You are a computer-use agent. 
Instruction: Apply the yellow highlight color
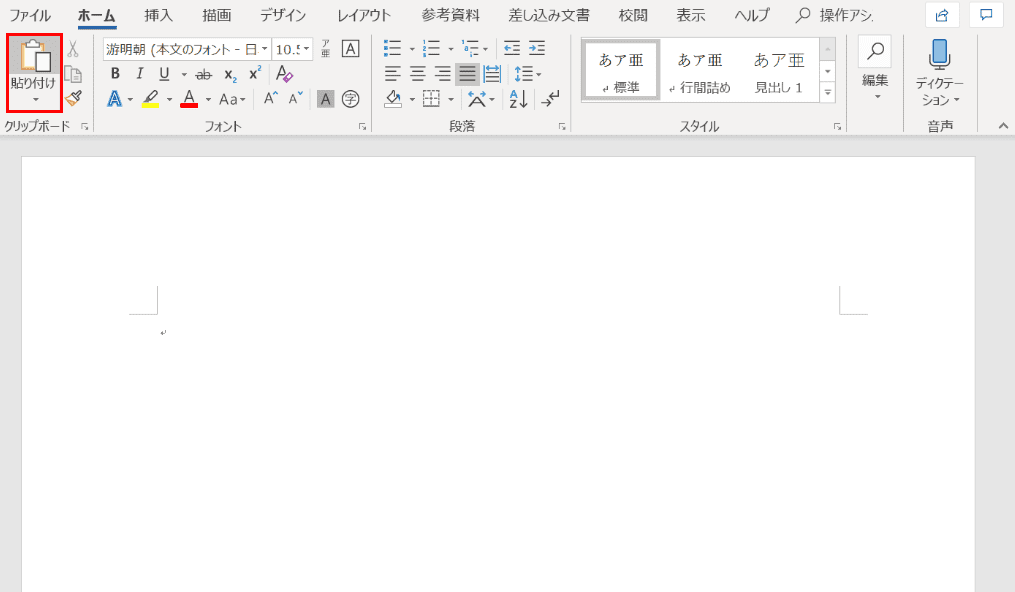(x=151, y=99)
